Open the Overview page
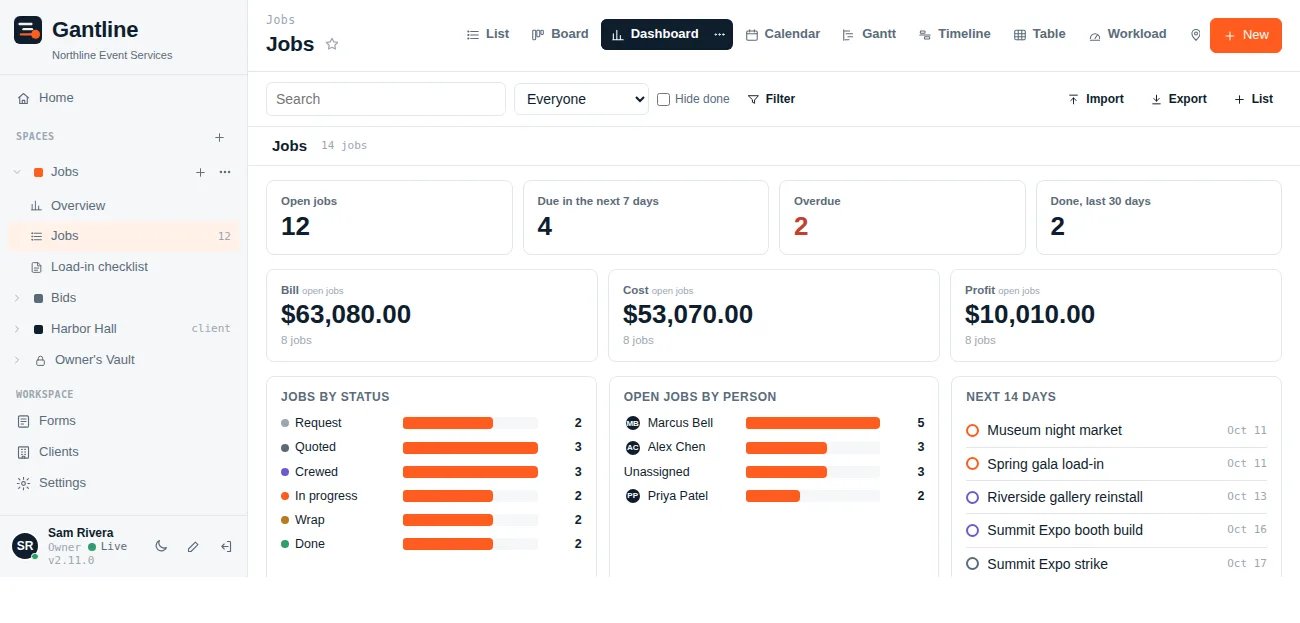Image resolution: width=1300 pixels, height=623 pixels. click(123, 206)
